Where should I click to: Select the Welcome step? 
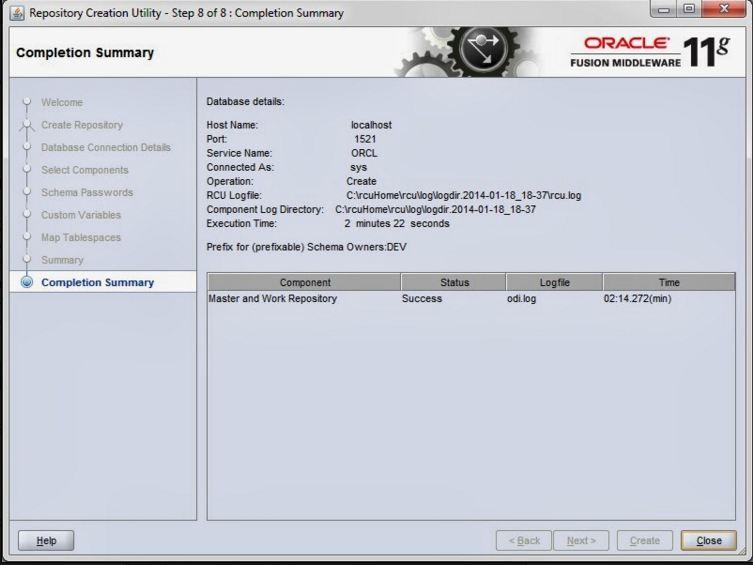(x=62, y=102)
